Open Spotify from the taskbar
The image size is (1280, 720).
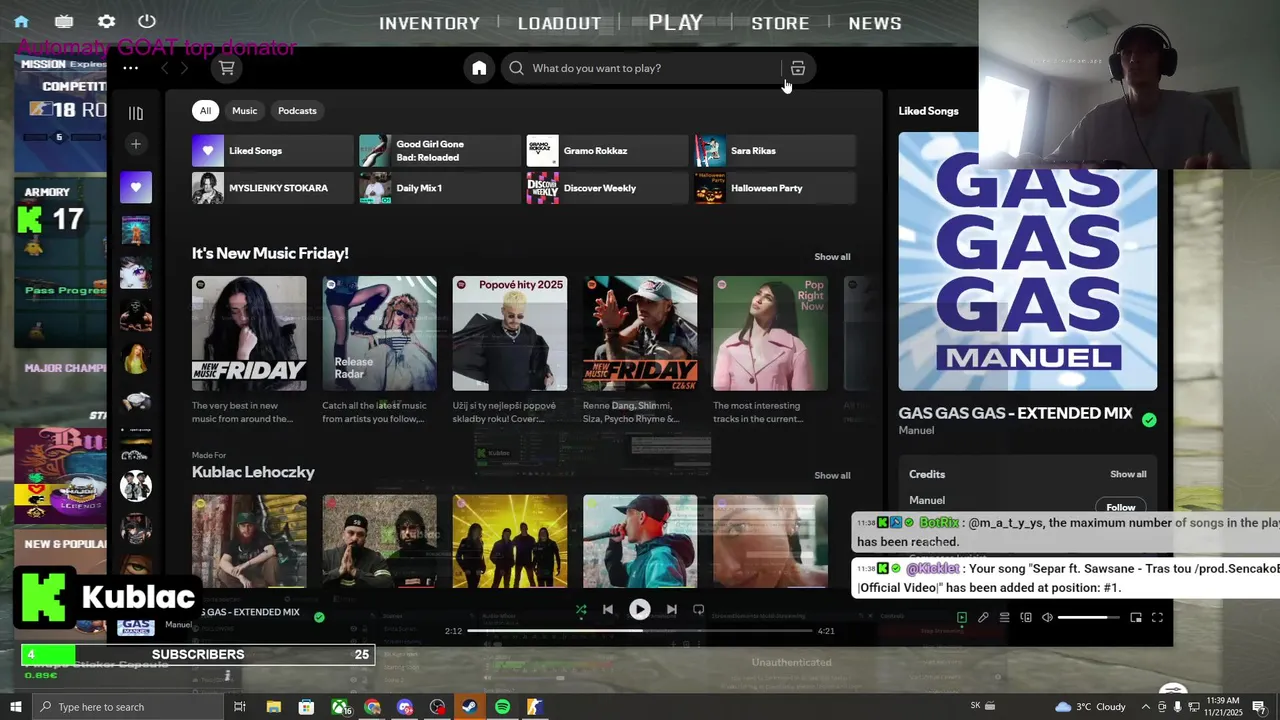pyautogui.click(x=502, y=707)
